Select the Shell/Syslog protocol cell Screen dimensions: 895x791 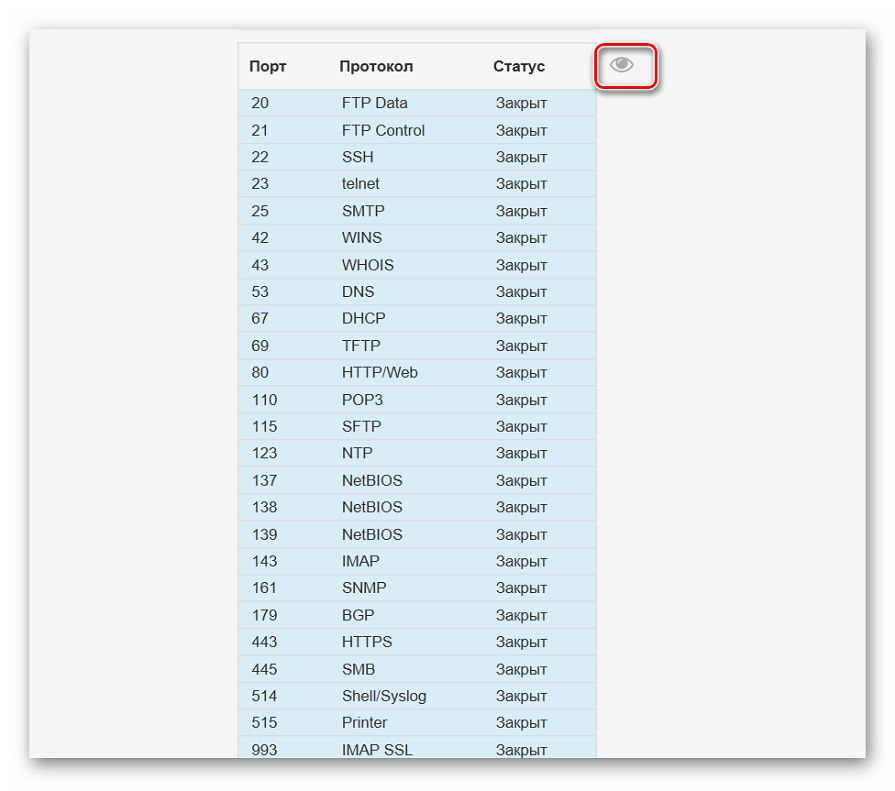[384, 696]
